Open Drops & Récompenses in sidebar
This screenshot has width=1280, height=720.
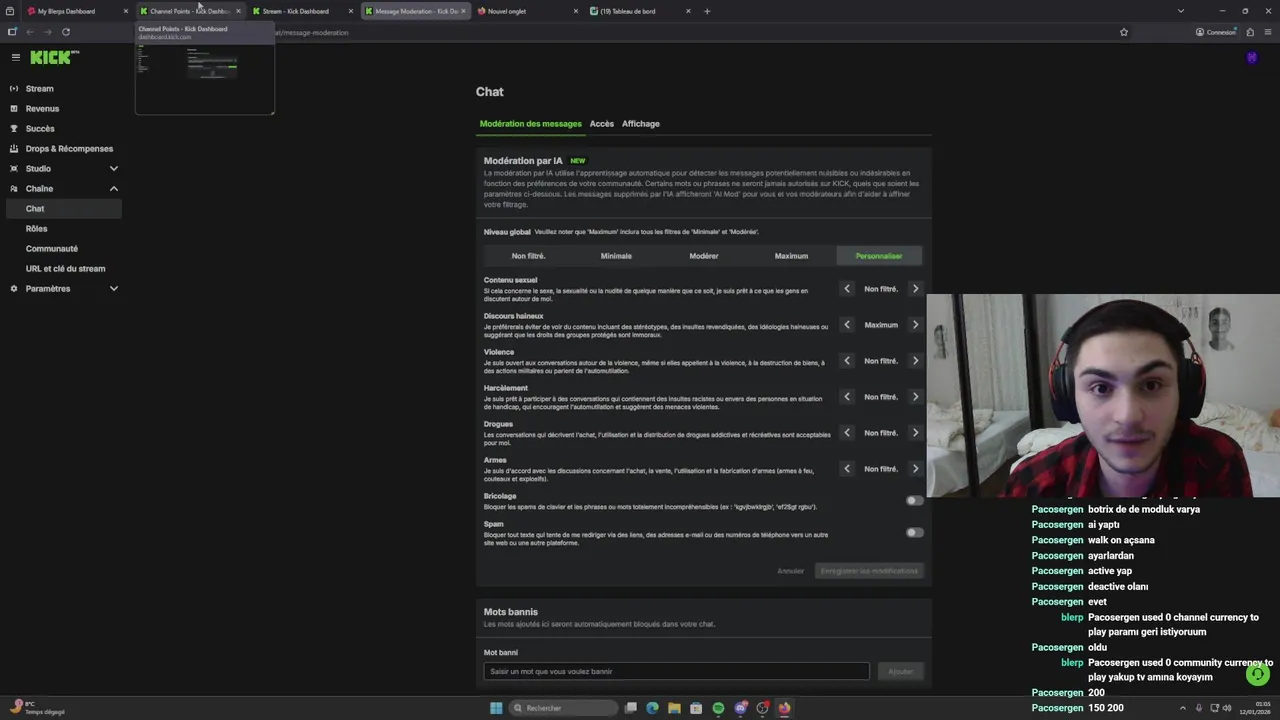69,148
